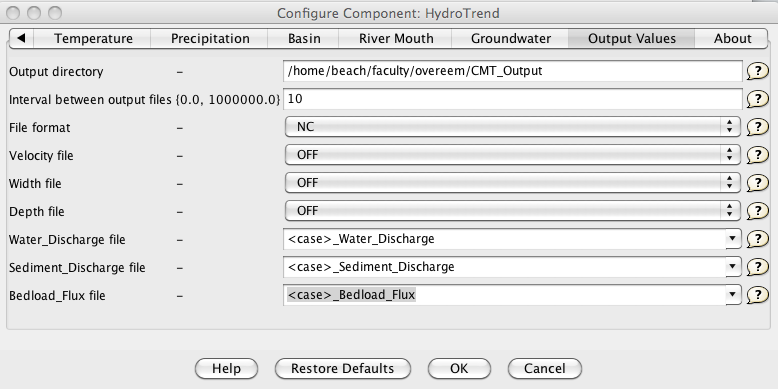The width and height of the screenshot is (778, 389).
Task: Click the Restore Defaults button
Action: click(x=342, y=369)
